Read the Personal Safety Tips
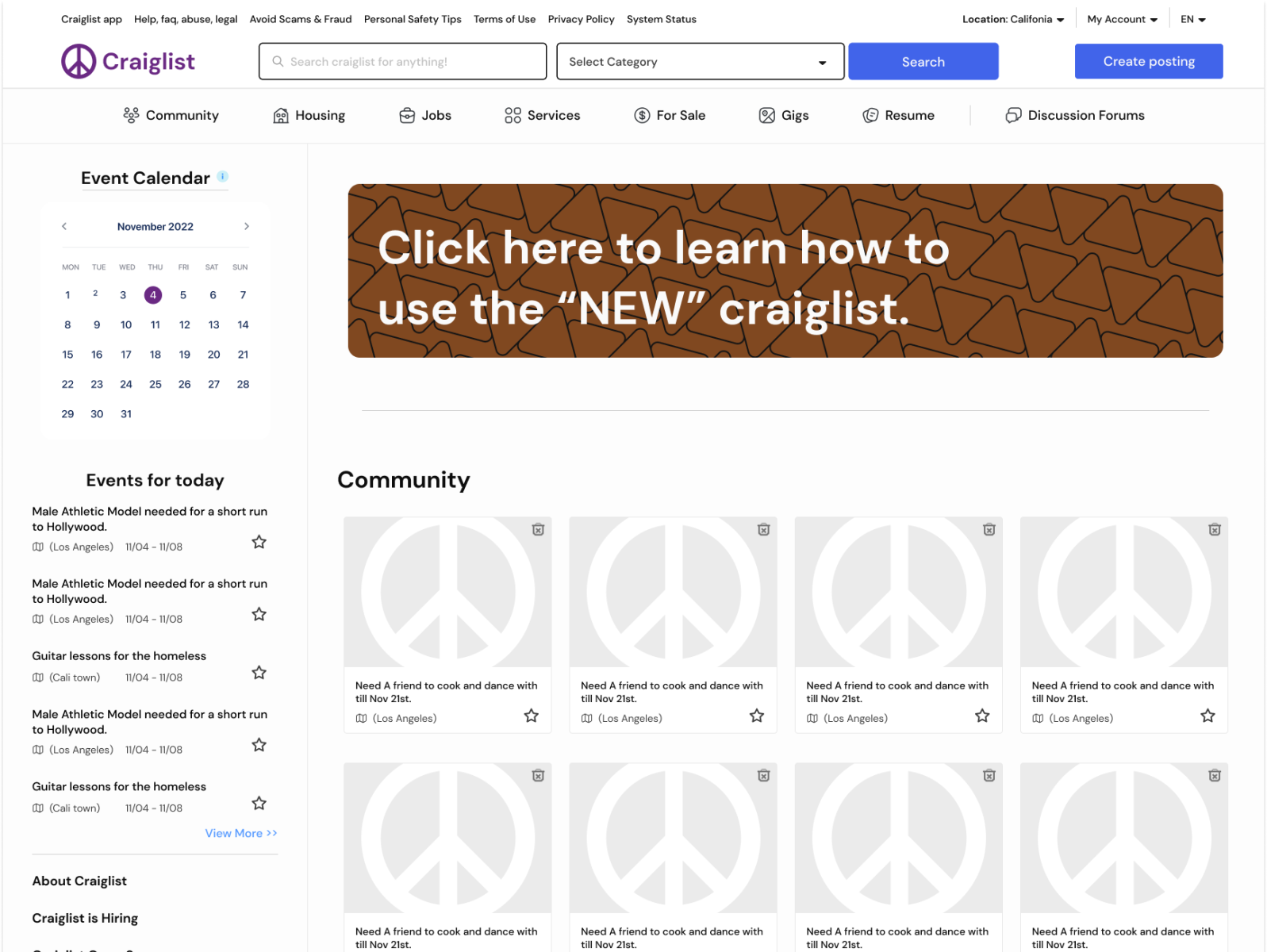 click(413, 19)
